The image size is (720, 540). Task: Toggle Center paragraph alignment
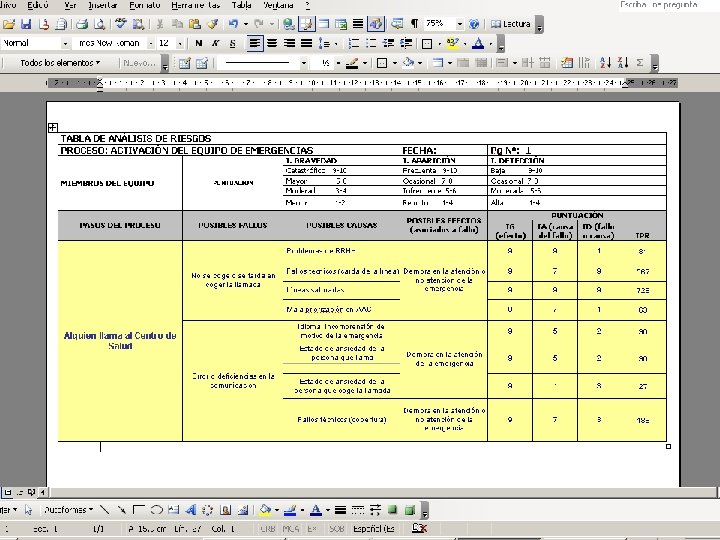pos(272,44)
